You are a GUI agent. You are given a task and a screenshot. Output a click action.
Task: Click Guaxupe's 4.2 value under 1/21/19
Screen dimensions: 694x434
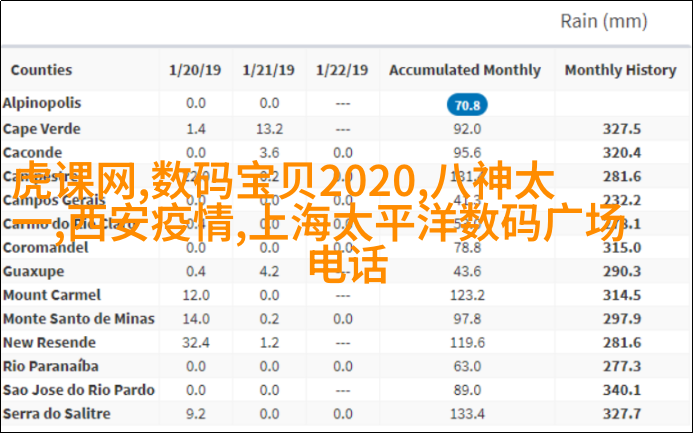[269, 271]
